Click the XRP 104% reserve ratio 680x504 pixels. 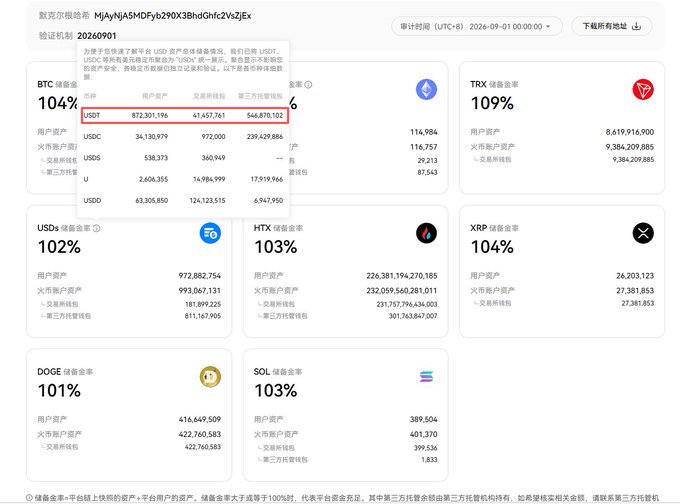point(492,247)
